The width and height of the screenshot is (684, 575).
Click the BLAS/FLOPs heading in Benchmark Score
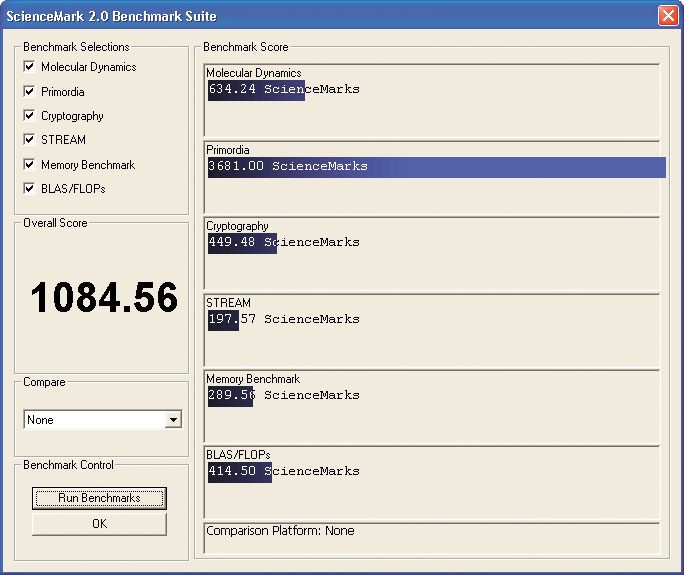(238, 455)
